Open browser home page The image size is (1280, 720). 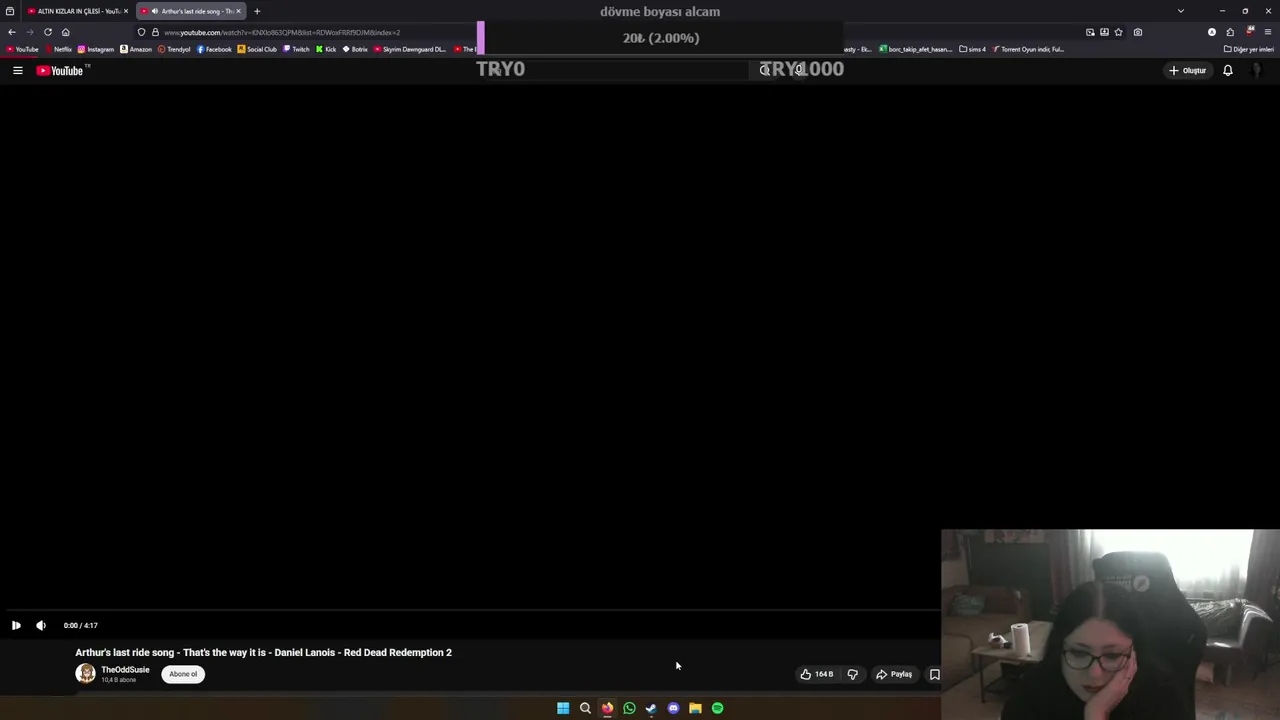point(66,32)
